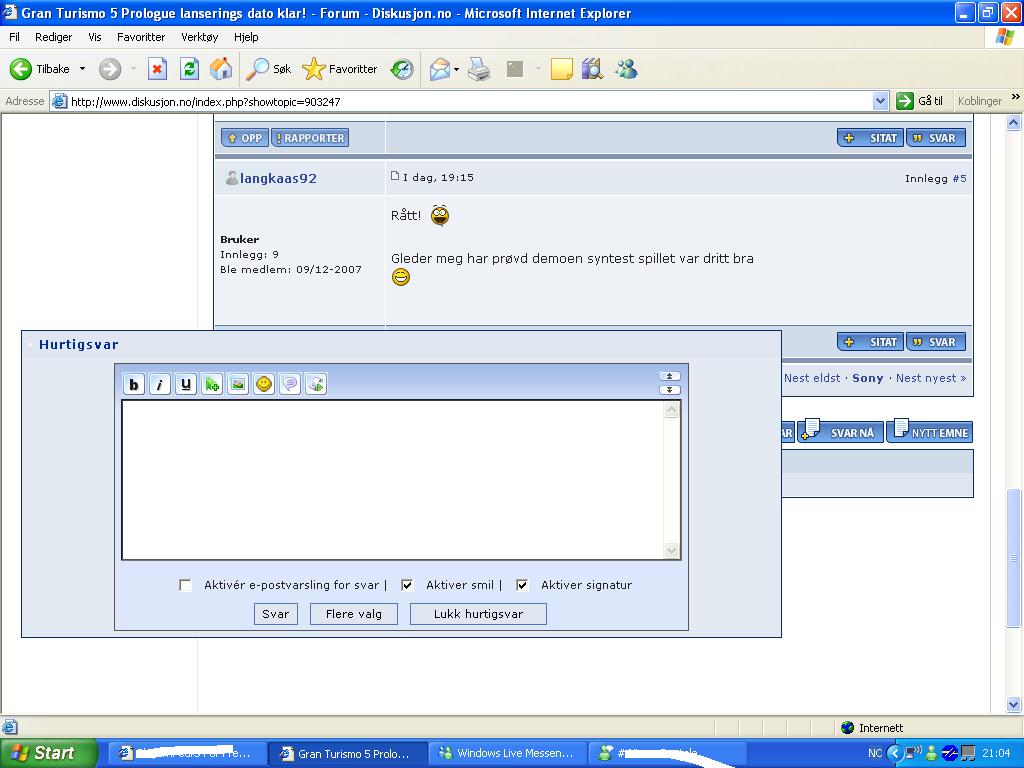Open the address bar dropdown arrow

tap(880, 101)
